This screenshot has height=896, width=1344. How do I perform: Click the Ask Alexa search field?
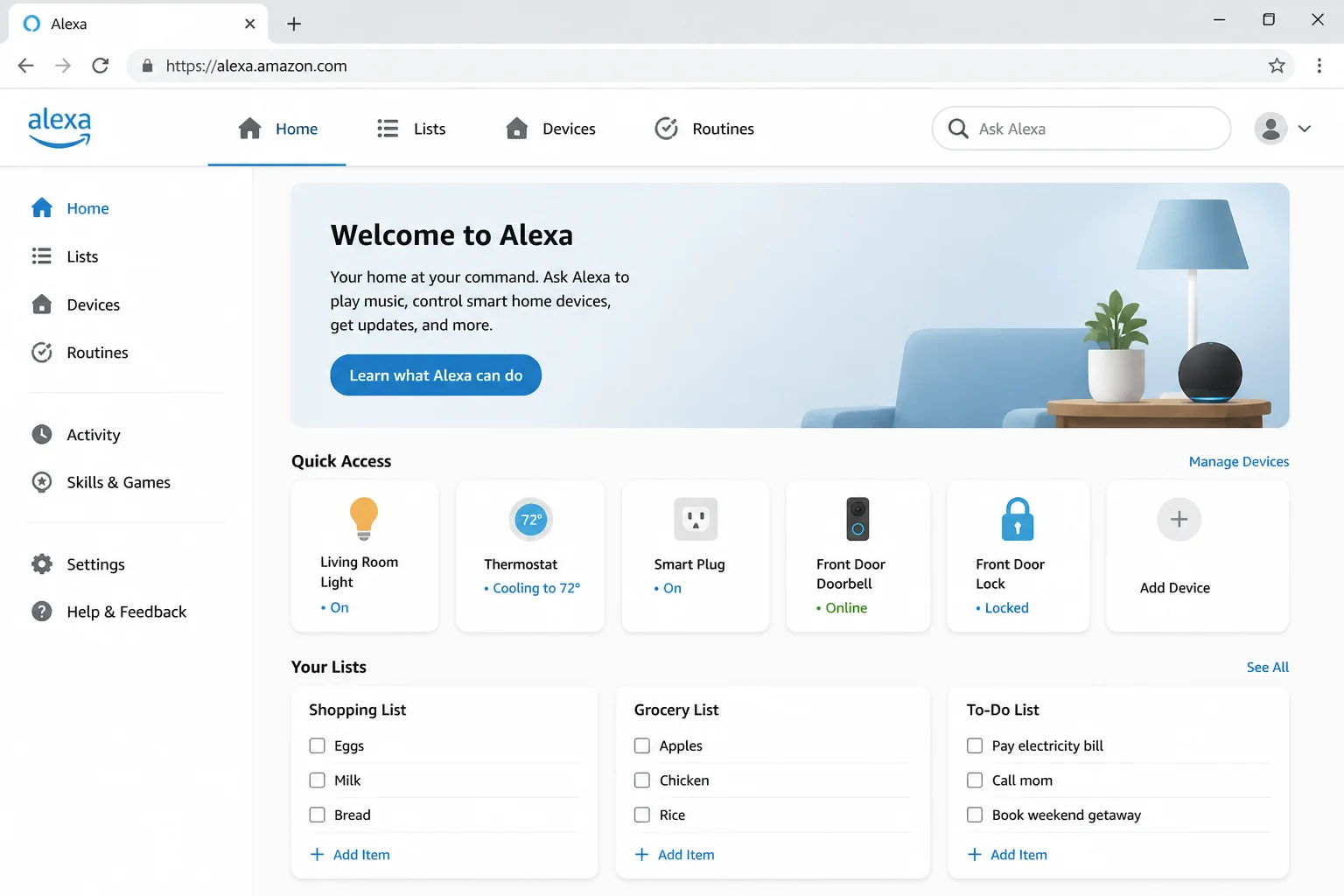click(x=1081, y=129)
